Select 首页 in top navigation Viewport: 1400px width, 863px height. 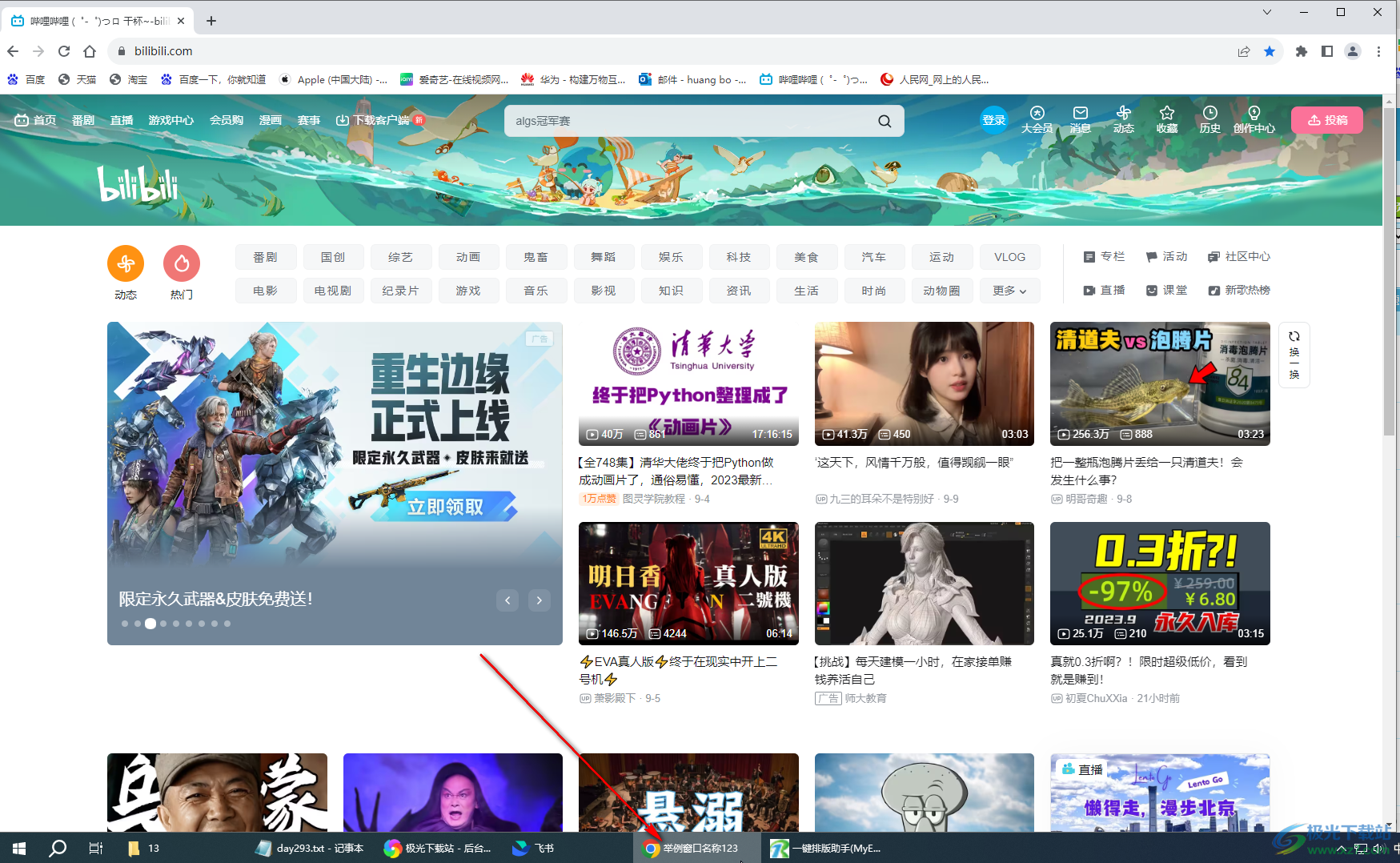(x=35, y=120)
